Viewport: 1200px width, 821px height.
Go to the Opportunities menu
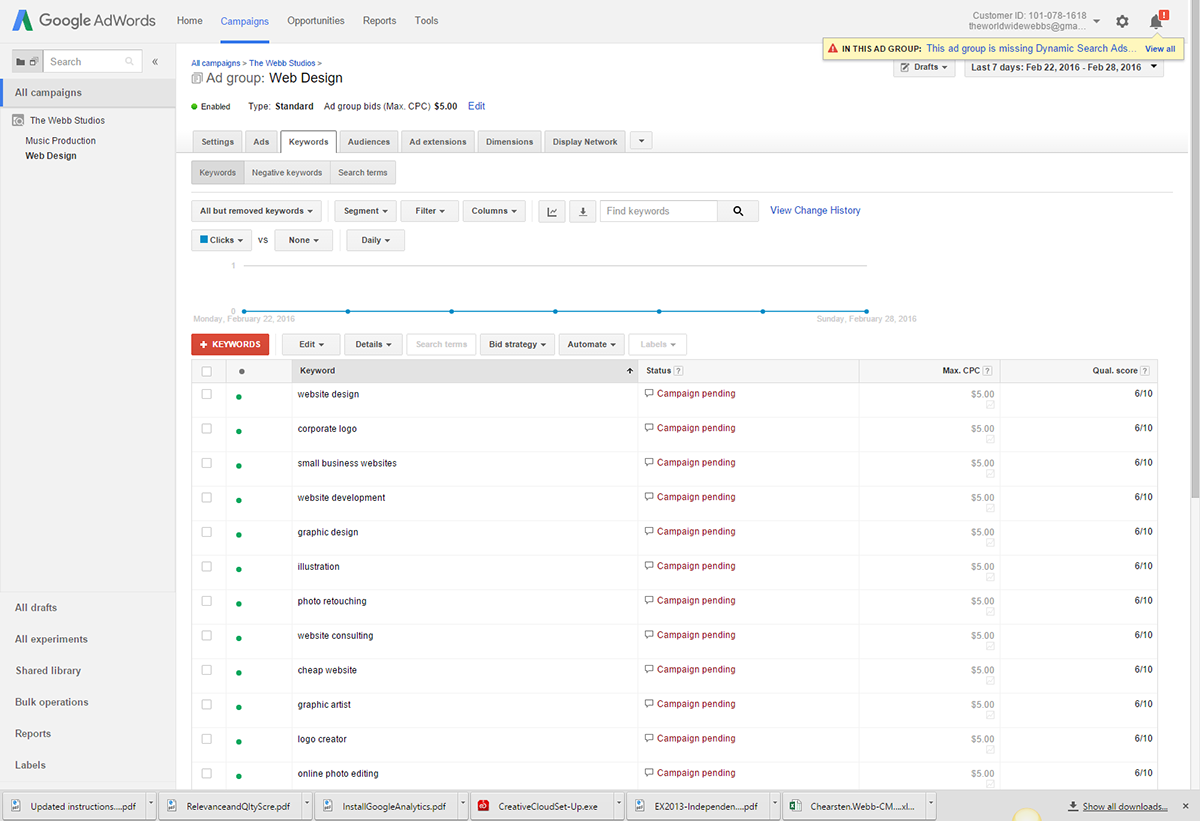316,21
